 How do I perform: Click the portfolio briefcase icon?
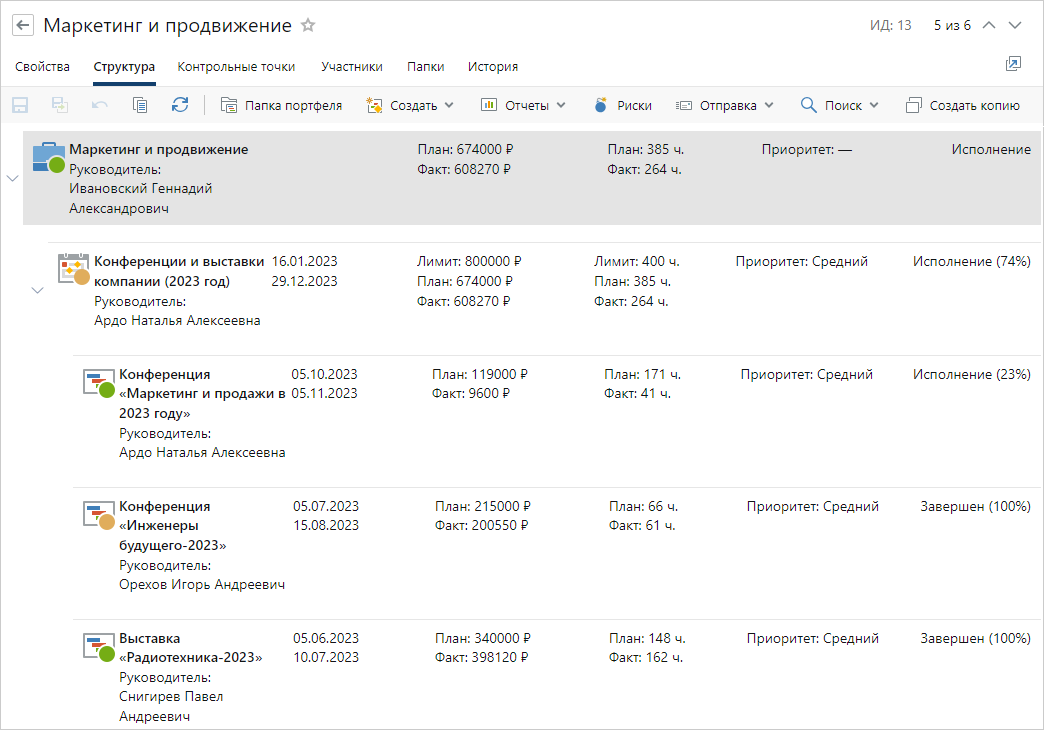(48, 158)
